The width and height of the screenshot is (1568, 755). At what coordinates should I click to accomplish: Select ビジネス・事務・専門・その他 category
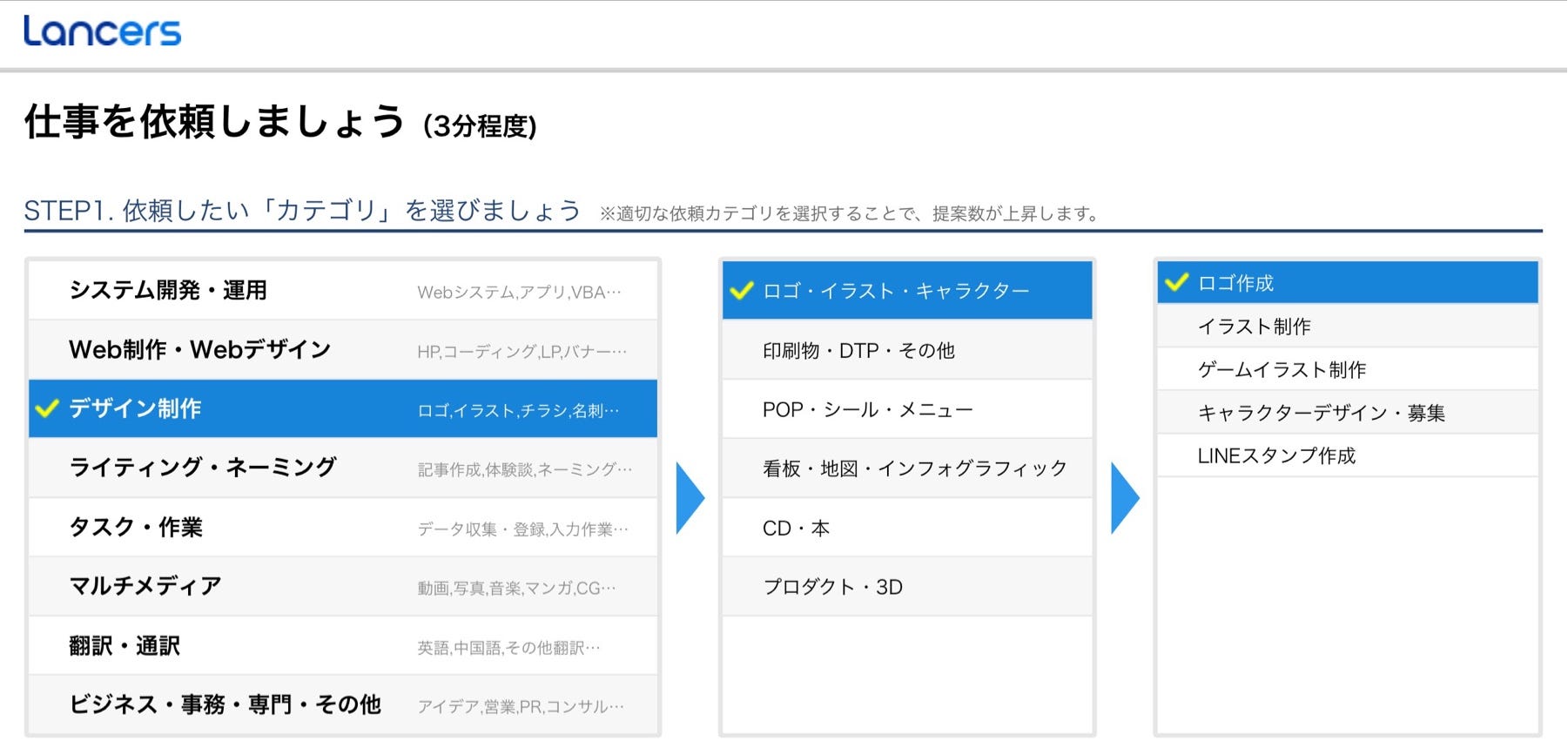click(343, 704)
